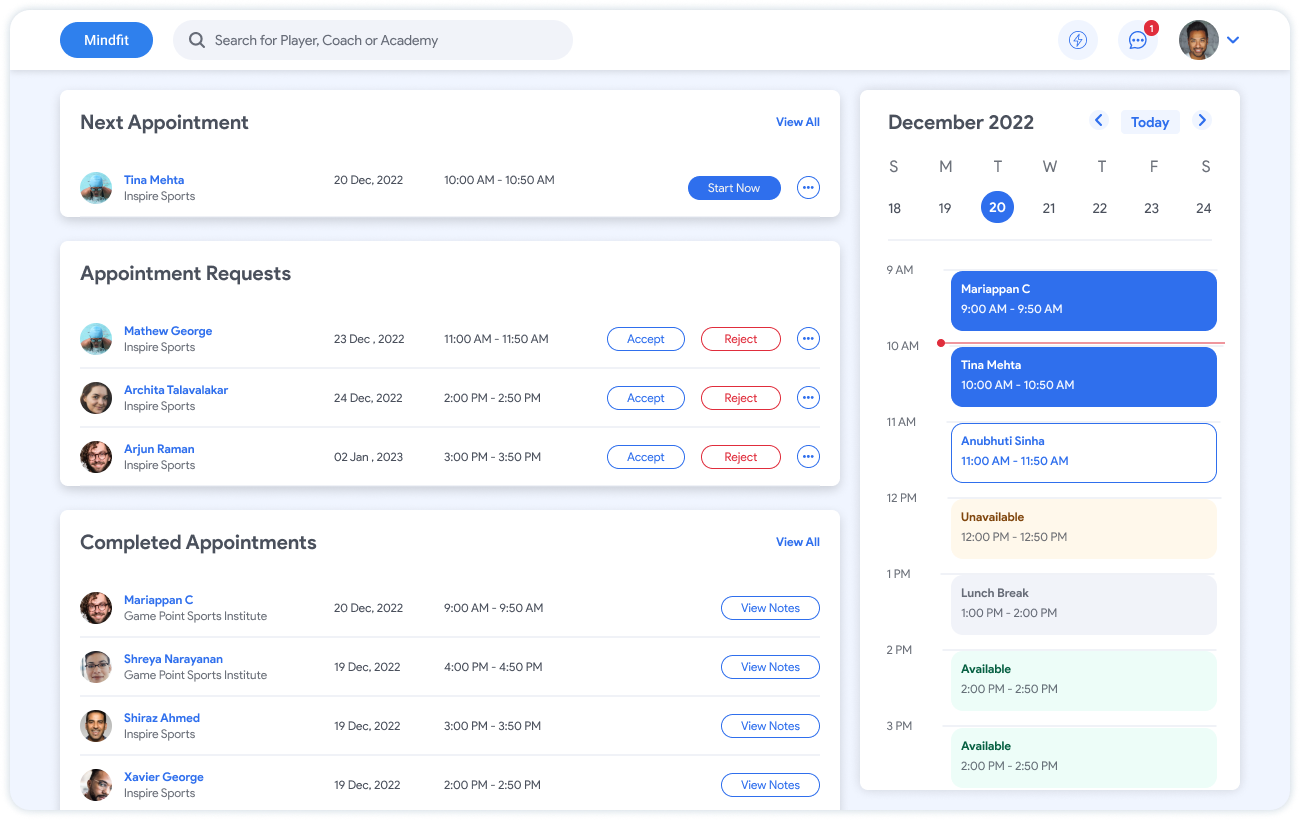This screenshot has height=820, width=1300.
Task: Accept Archita Talavalakar's appointment request
Action: pos(646,398)
